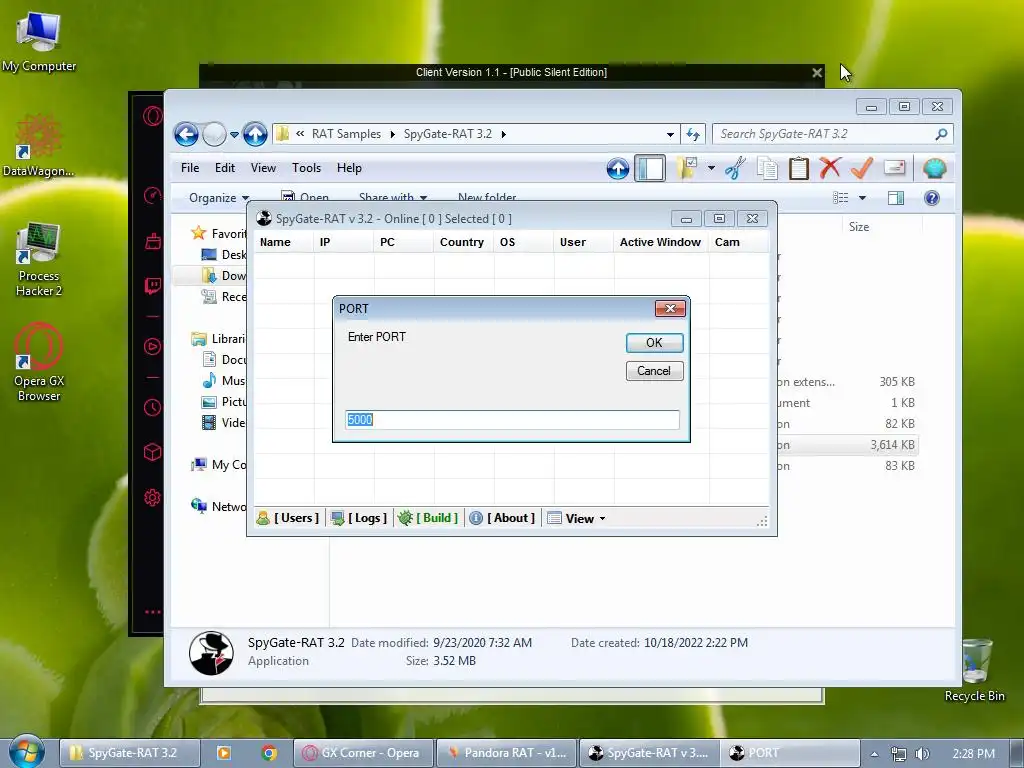Viewport: 1024px width, 768px height.
Task: Open the Process Hacker 2 desktop shortcut
Action: click(39, 259)
